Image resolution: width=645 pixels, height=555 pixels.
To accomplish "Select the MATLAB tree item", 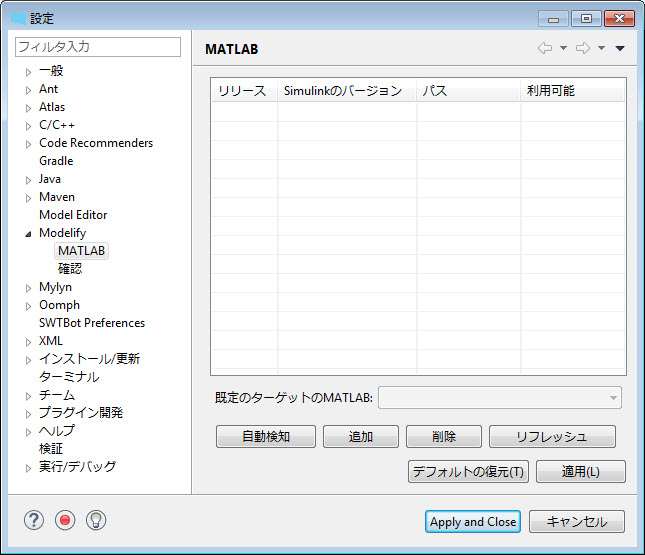I will 81,251.
